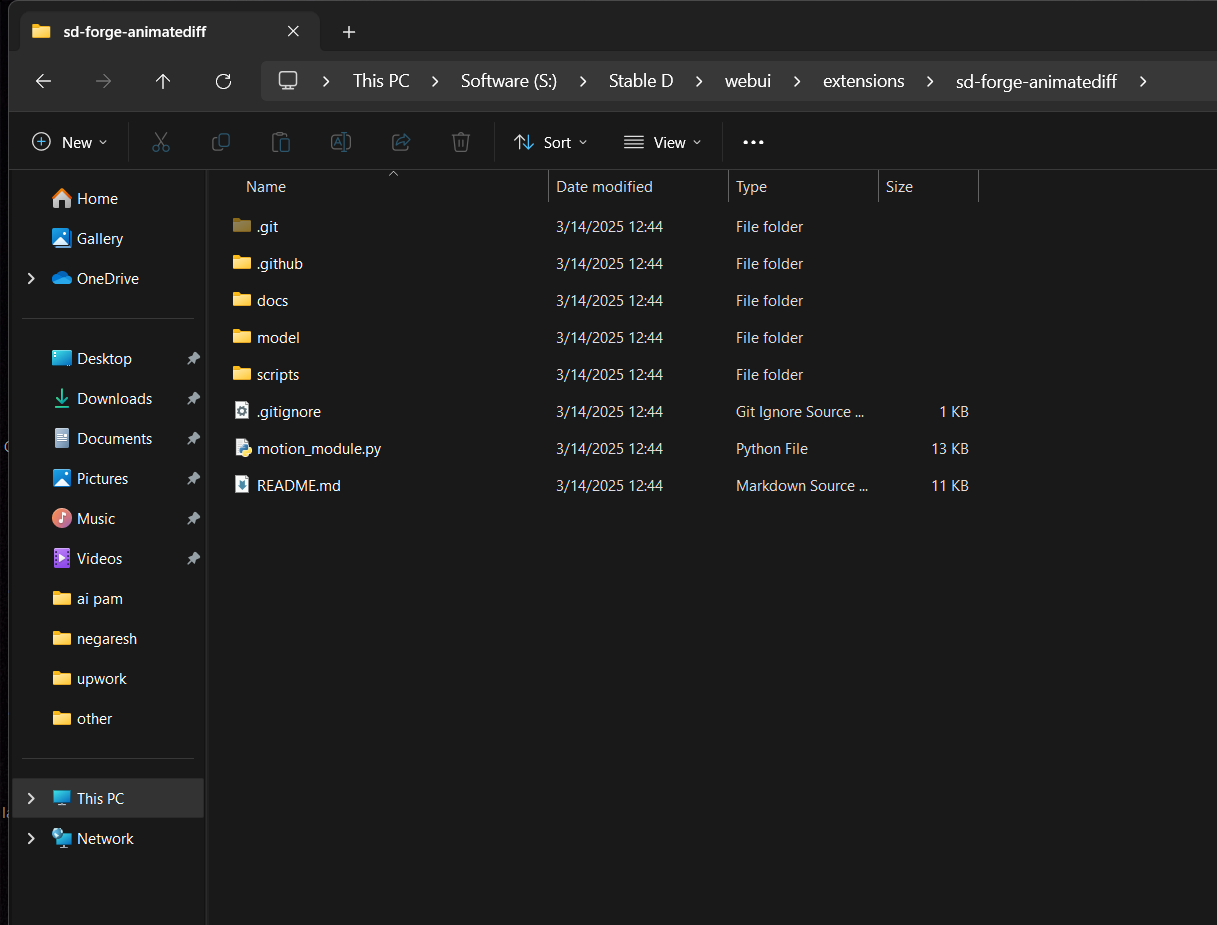Click the webui breadcrumb in address bar
The height and width of the screenshot is (925, 1217).
(748, 81)
